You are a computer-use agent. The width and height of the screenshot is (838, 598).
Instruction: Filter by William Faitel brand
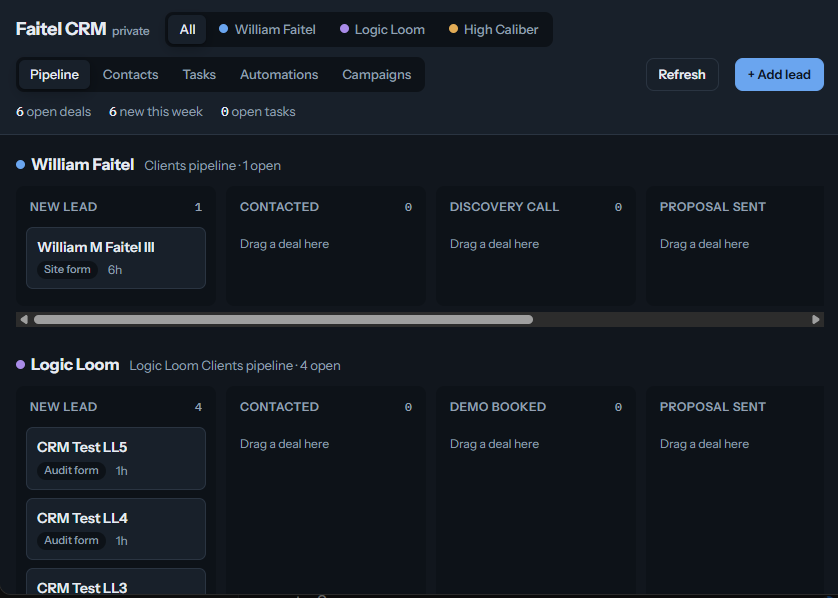(x=267, y=29)
